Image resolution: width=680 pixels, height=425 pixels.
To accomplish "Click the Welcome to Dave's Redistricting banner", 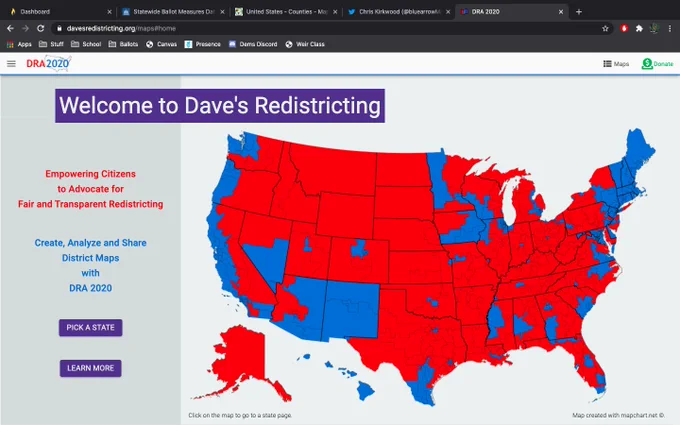I will (220, 106).
